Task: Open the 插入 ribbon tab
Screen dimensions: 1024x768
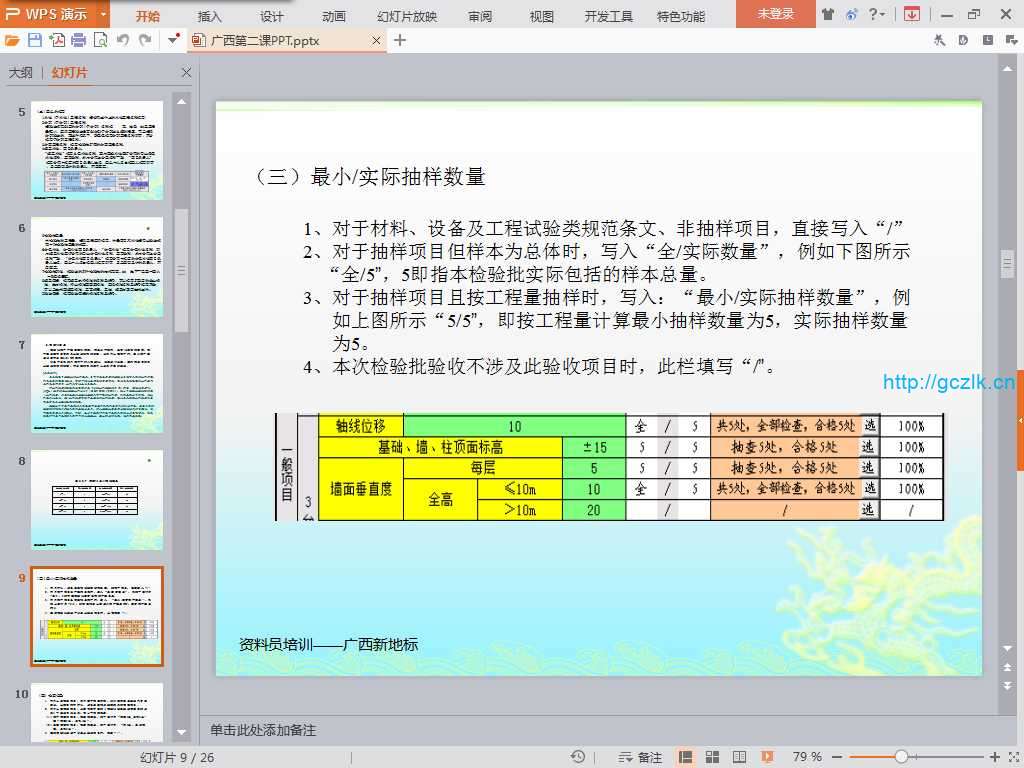Action: click(210, 16)
